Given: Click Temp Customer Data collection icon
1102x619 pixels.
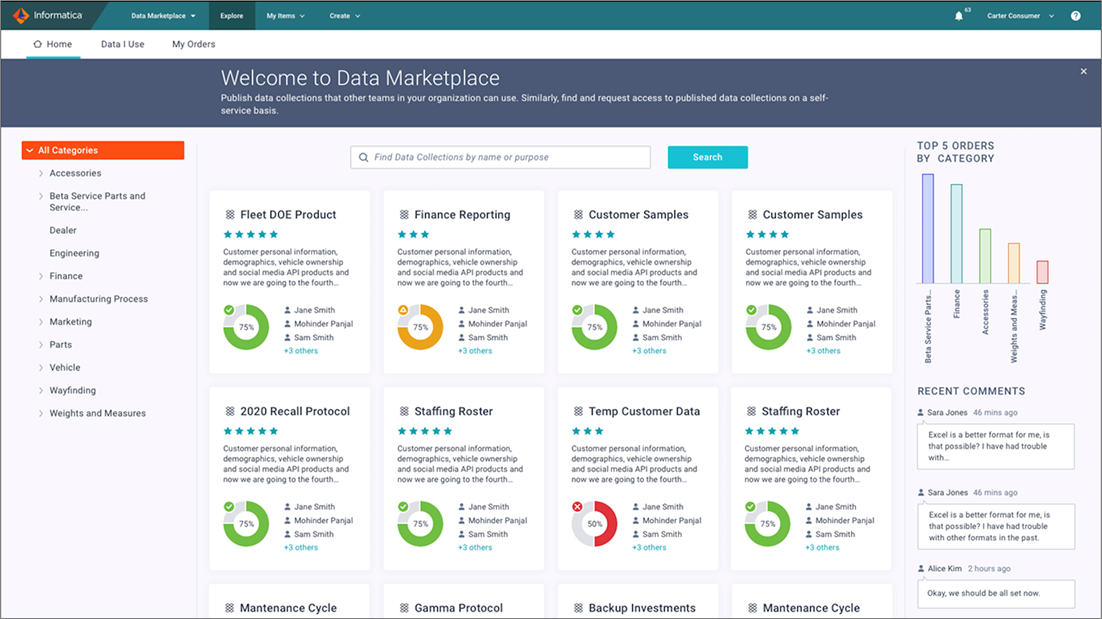Looking at the screenshot, I should (x=578, y=411).
